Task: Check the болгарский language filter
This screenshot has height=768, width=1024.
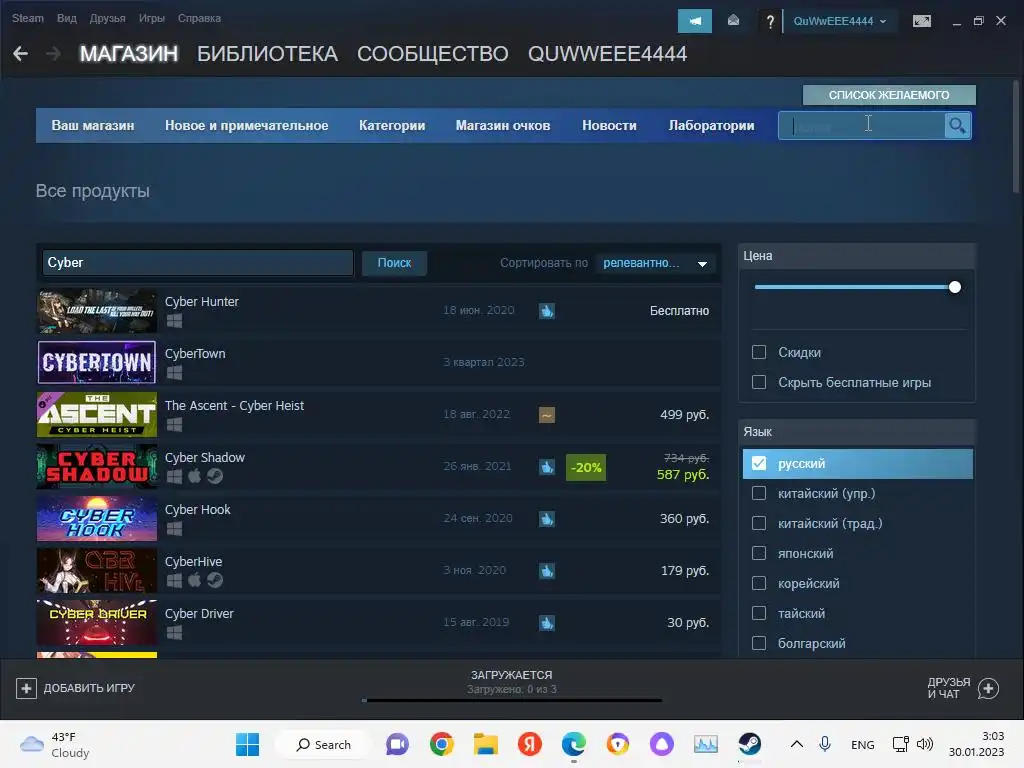Action: (x=759, y=643)
